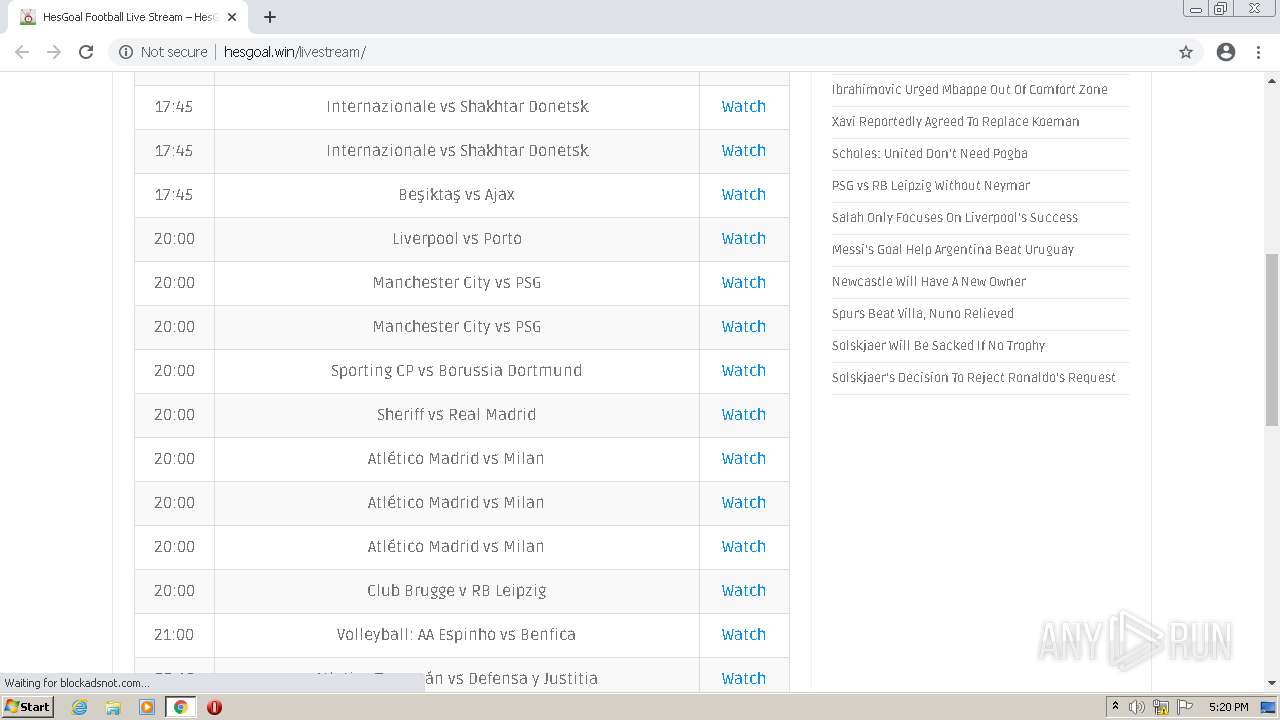This screenshot has width=1280, height=720.
Task: Click the Club Brugge v RB Leipzig match name
Action: [456, 591]
